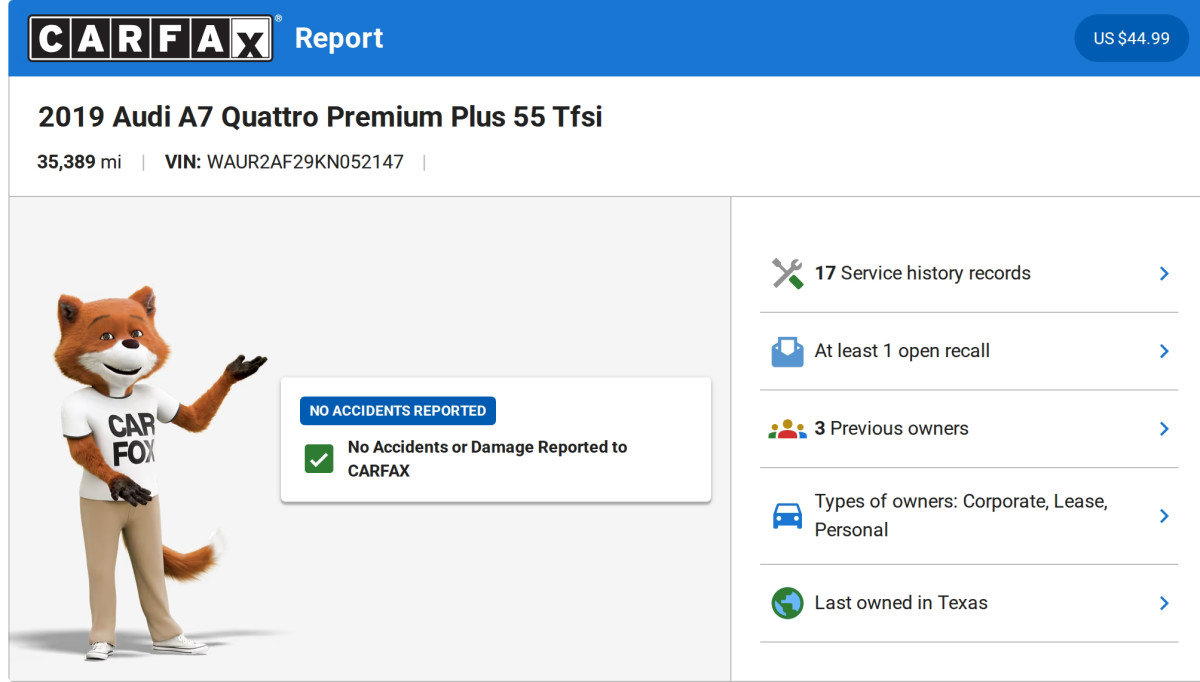Click the VIN number WAUR2AF29KN052147

[x=305, y=162]
